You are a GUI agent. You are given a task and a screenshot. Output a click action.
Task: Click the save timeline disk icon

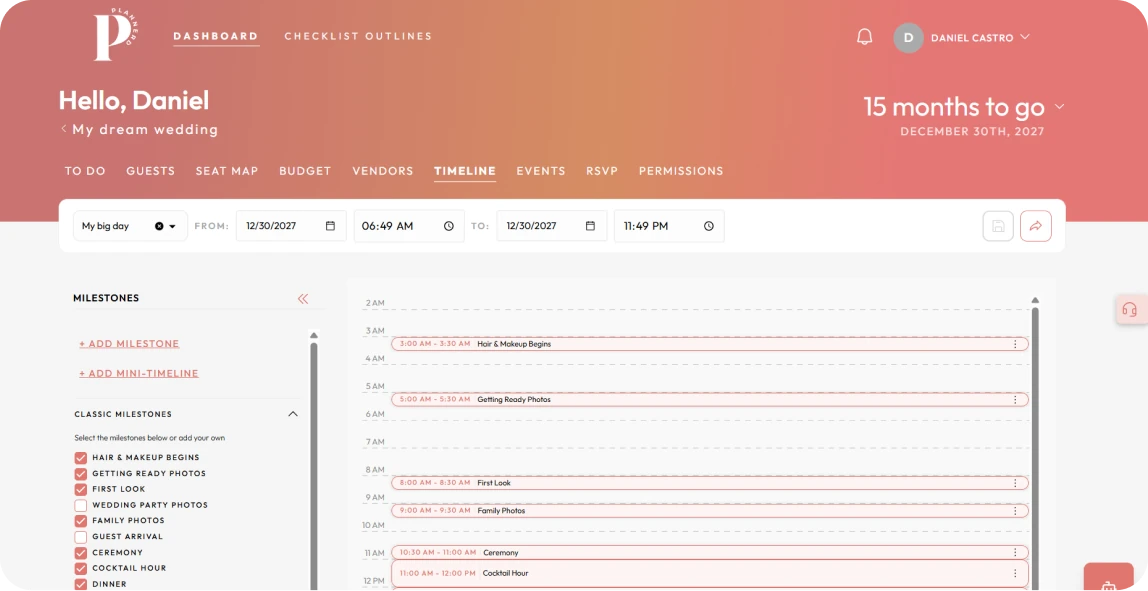[998, 226]
